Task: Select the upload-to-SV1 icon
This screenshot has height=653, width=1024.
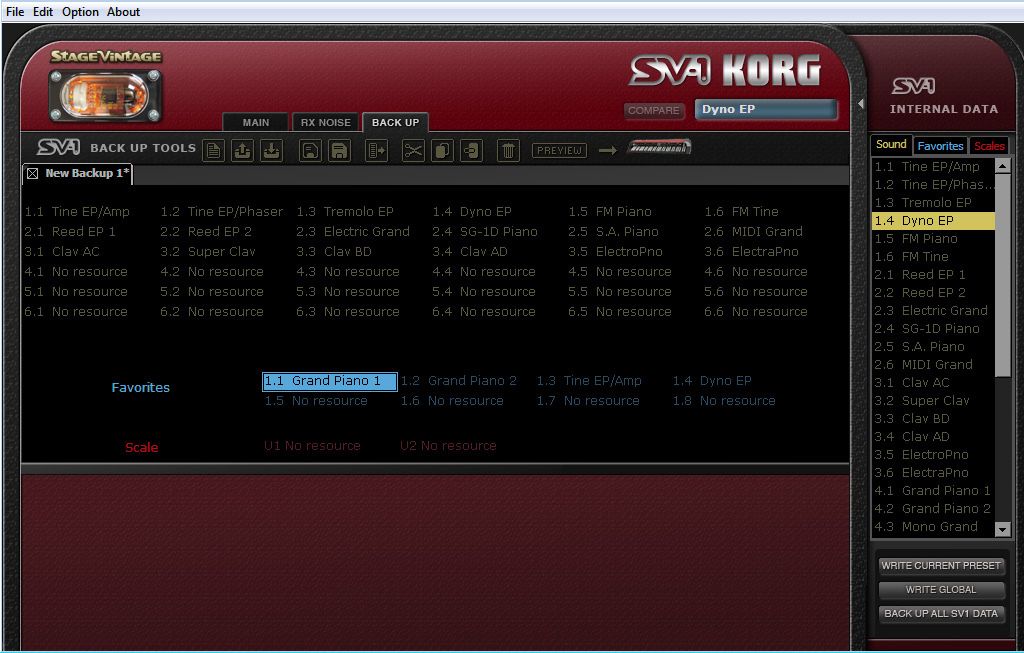Action: click(x=243, y=149)
